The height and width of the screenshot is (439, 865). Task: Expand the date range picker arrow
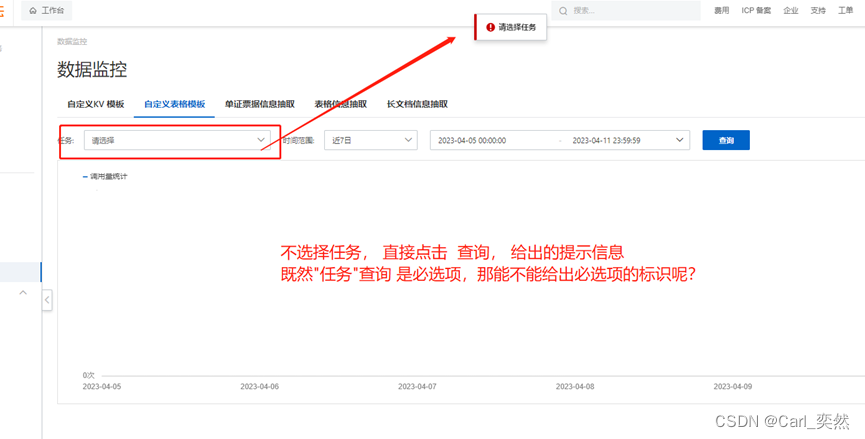pos(680,140)
